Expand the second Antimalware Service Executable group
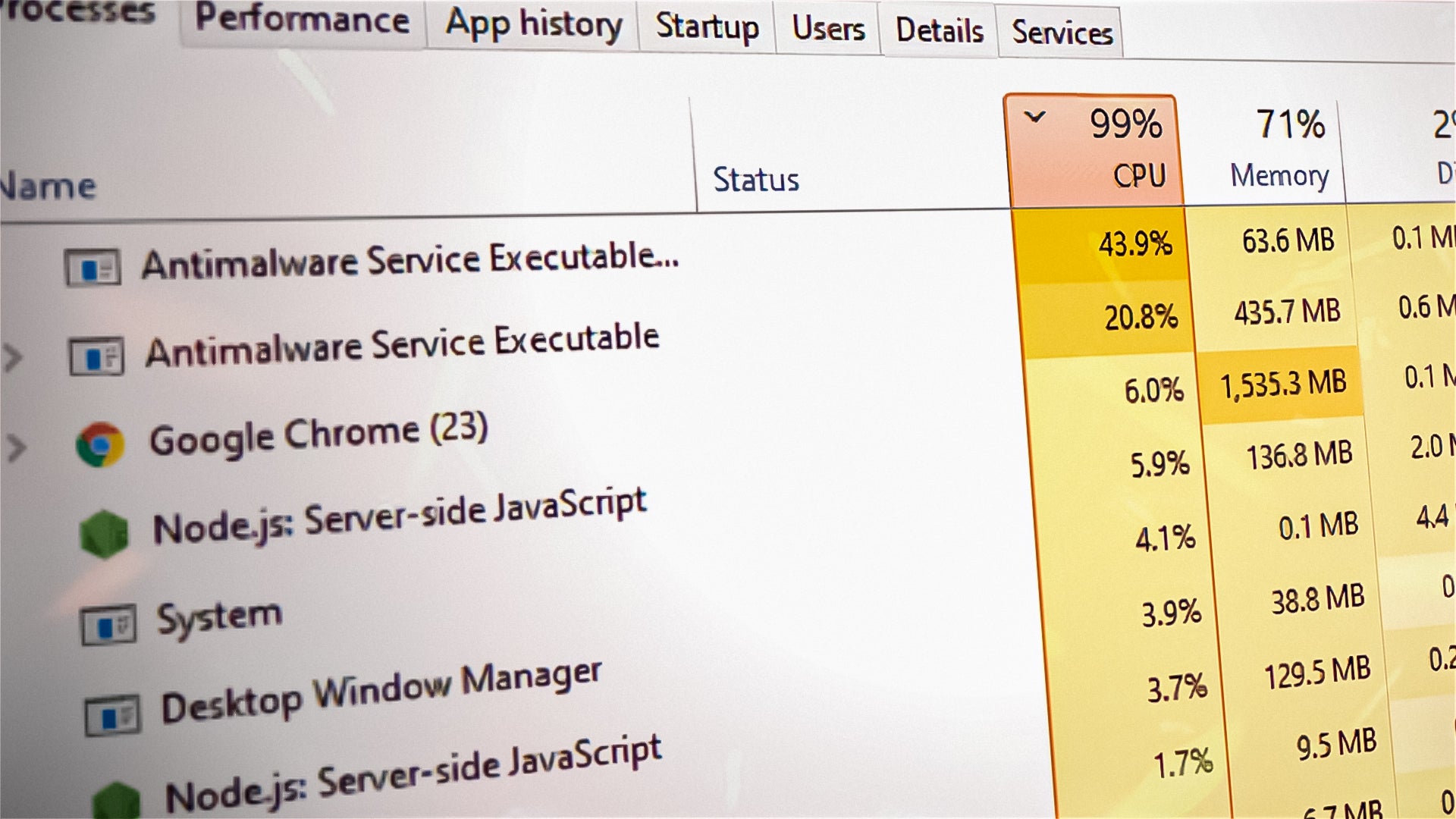 pyautogui.click(x=11, y=357)
